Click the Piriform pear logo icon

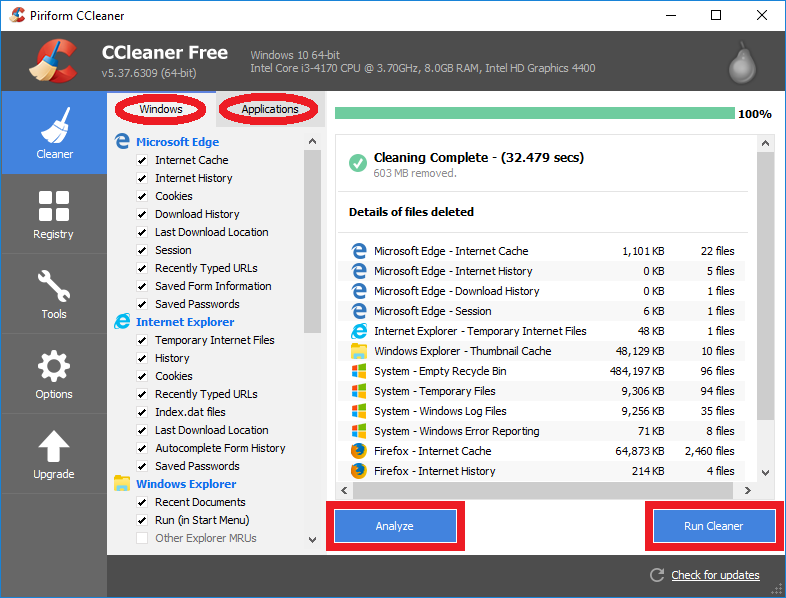pyautogui.click(x=739, y=64)
